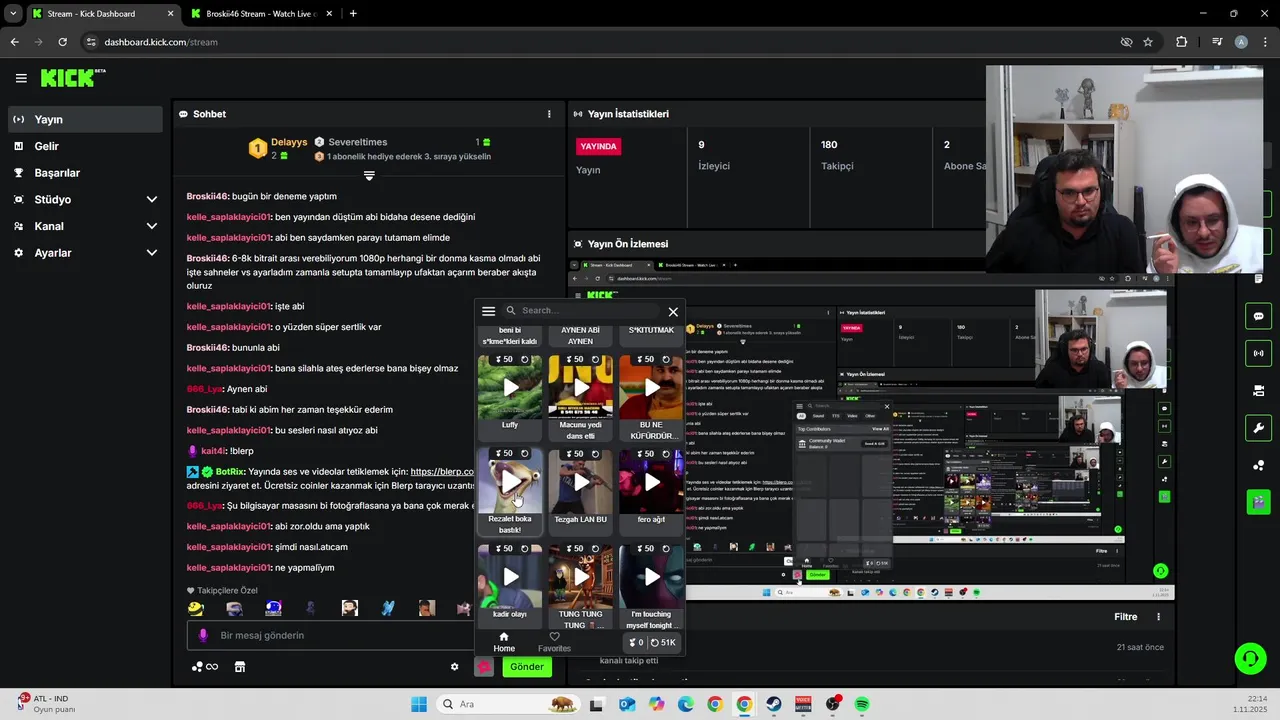Open Spotify from the taskbar
Screen dimensions: 1280x720
point(862,704)
